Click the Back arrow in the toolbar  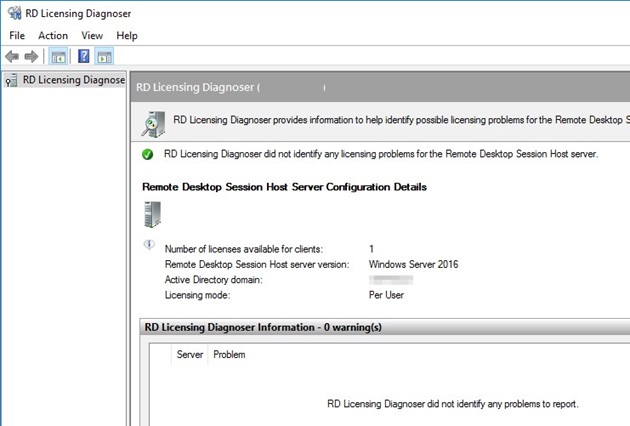[x=12, y=56]
